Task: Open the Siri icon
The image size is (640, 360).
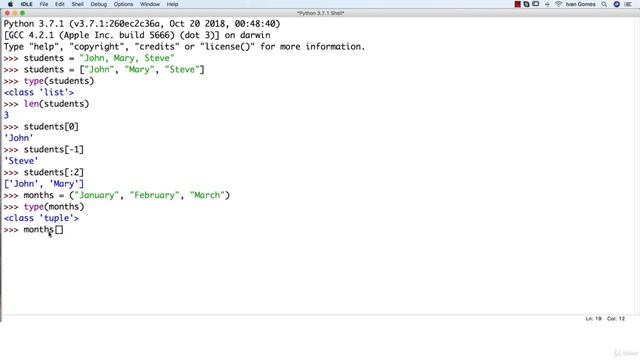Action: 617,4
